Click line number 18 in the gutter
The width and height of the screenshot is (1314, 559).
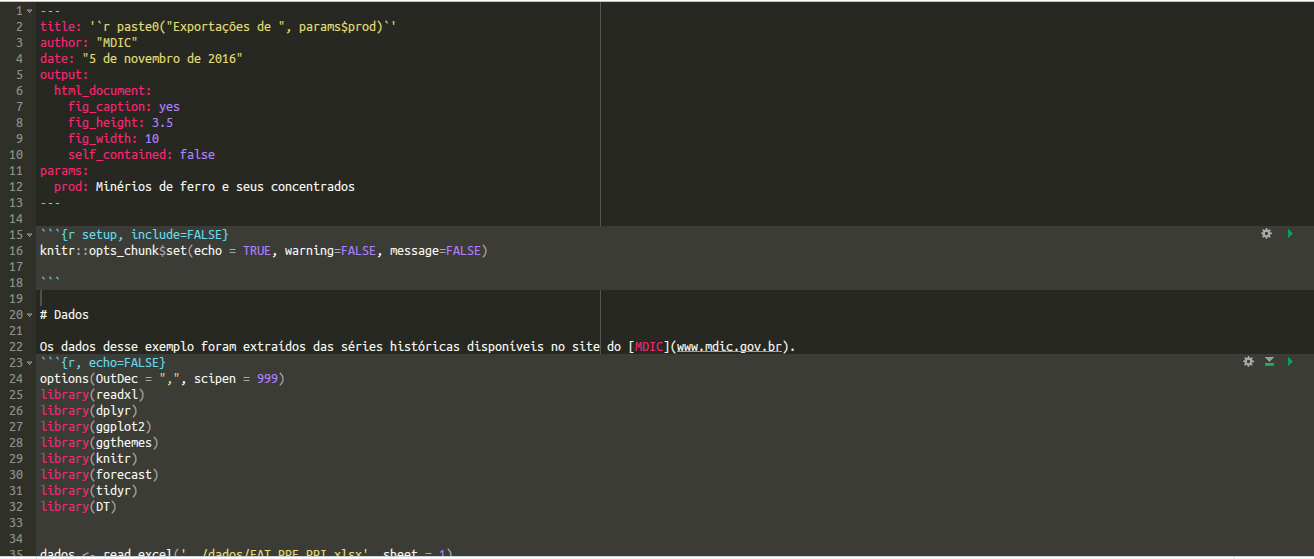(x=15, y=282)
